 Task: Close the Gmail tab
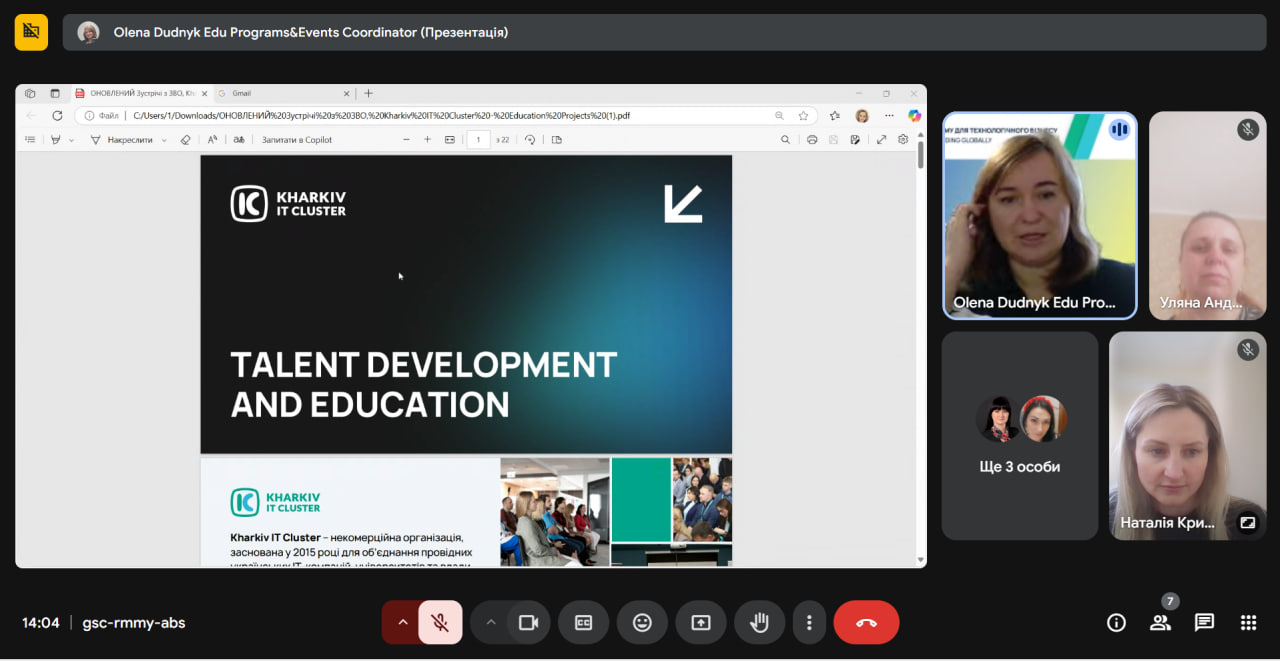[x=347, y=93]
